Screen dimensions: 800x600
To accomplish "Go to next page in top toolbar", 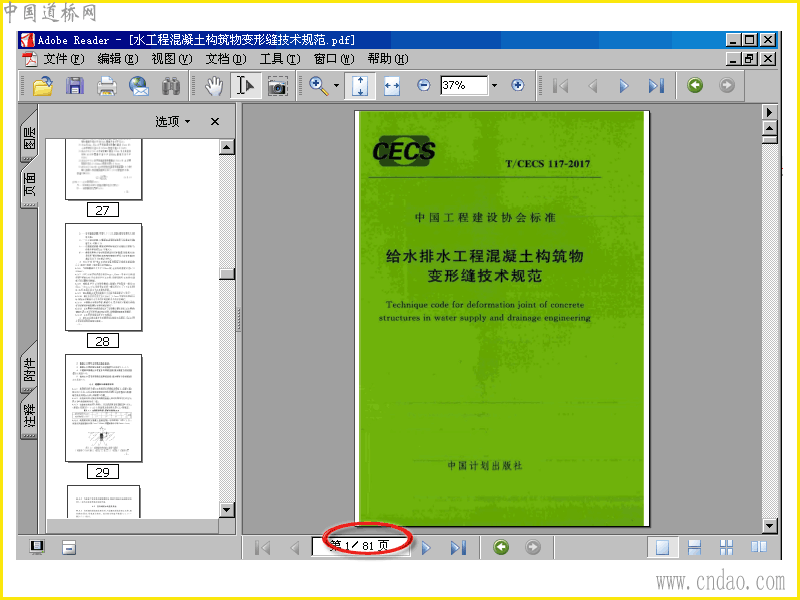I will (623, 85).
